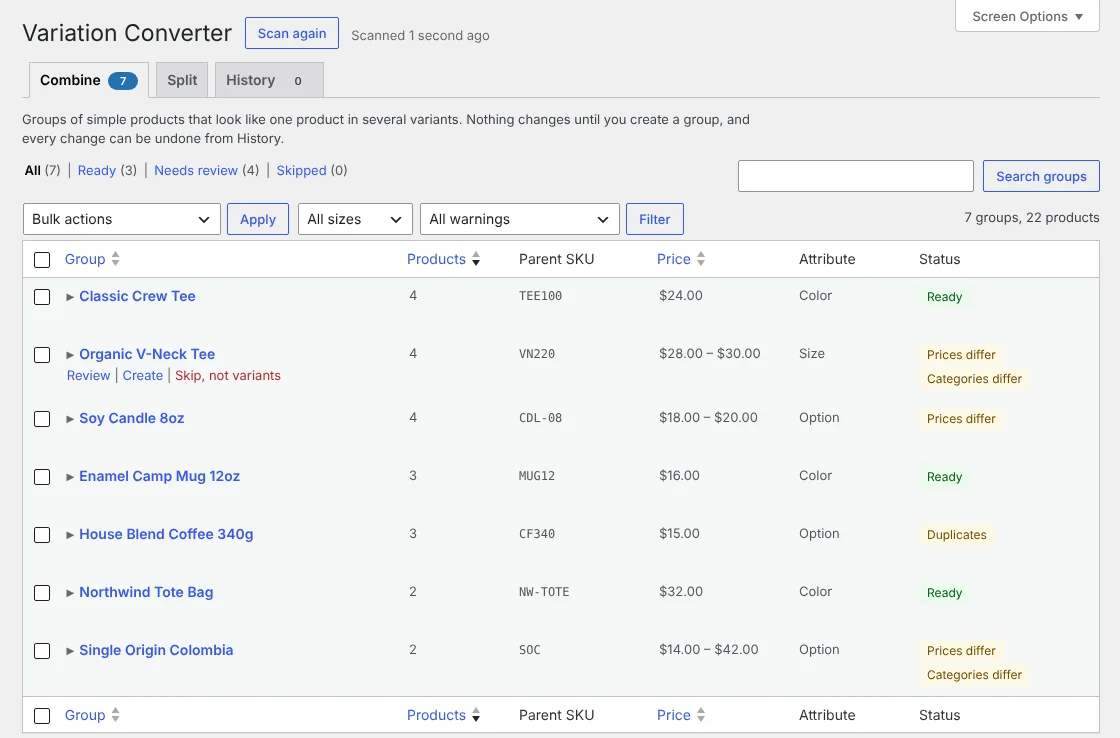The image size is (1120, 738).
Task: Expand the Single Origin Colombia triangle
Action: (70, 651)
